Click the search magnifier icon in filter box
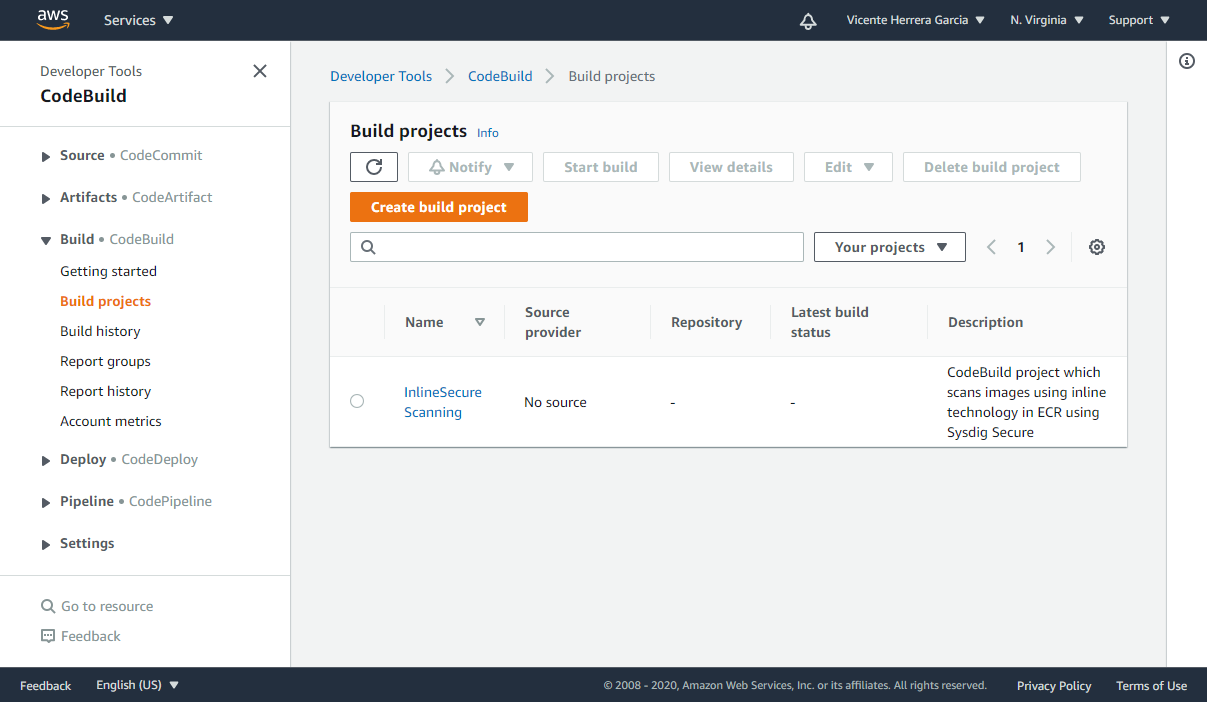 (368, 247)
